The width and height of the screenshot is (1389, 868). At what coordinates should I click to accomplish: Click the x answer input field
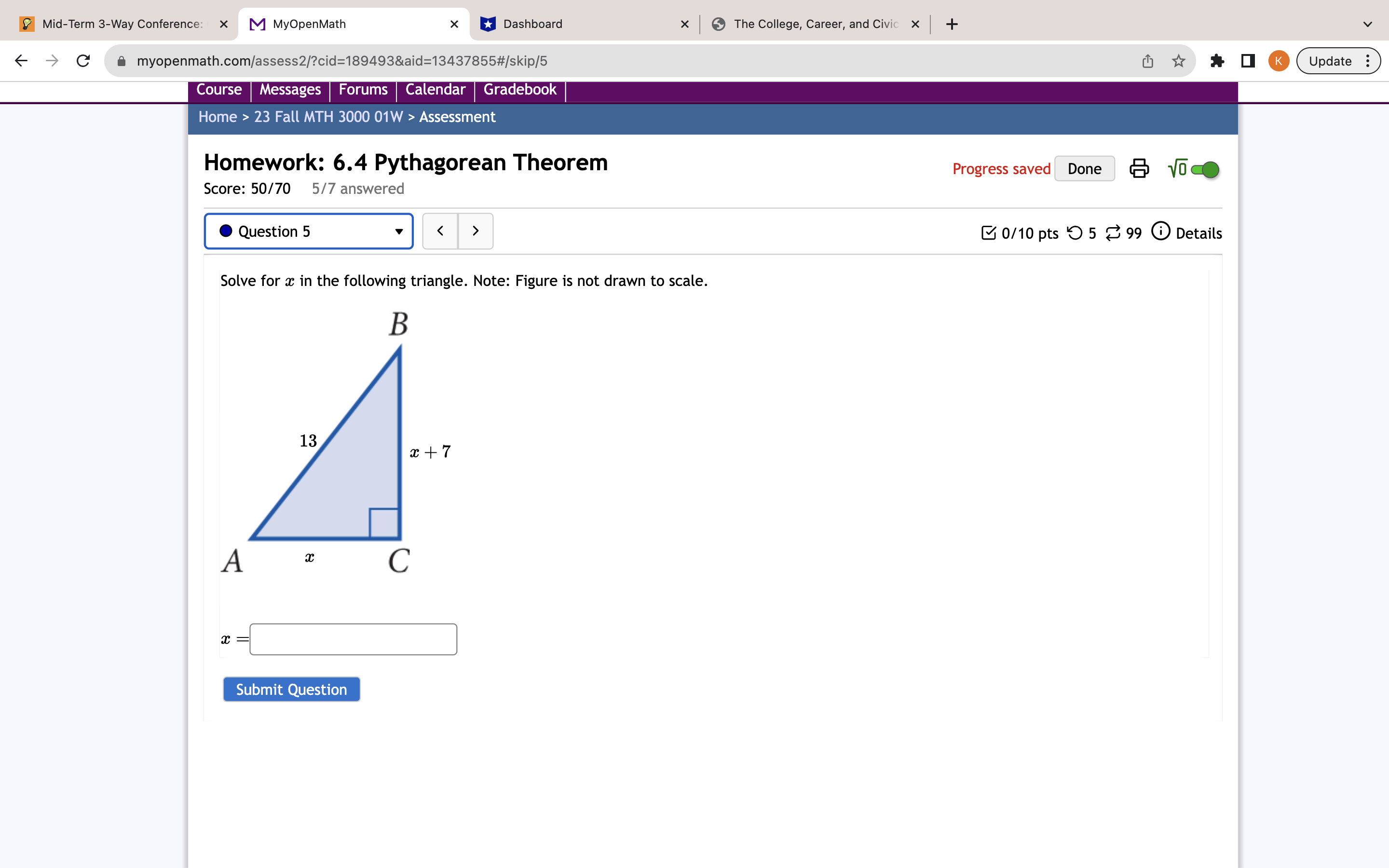[x=353, y=639]
